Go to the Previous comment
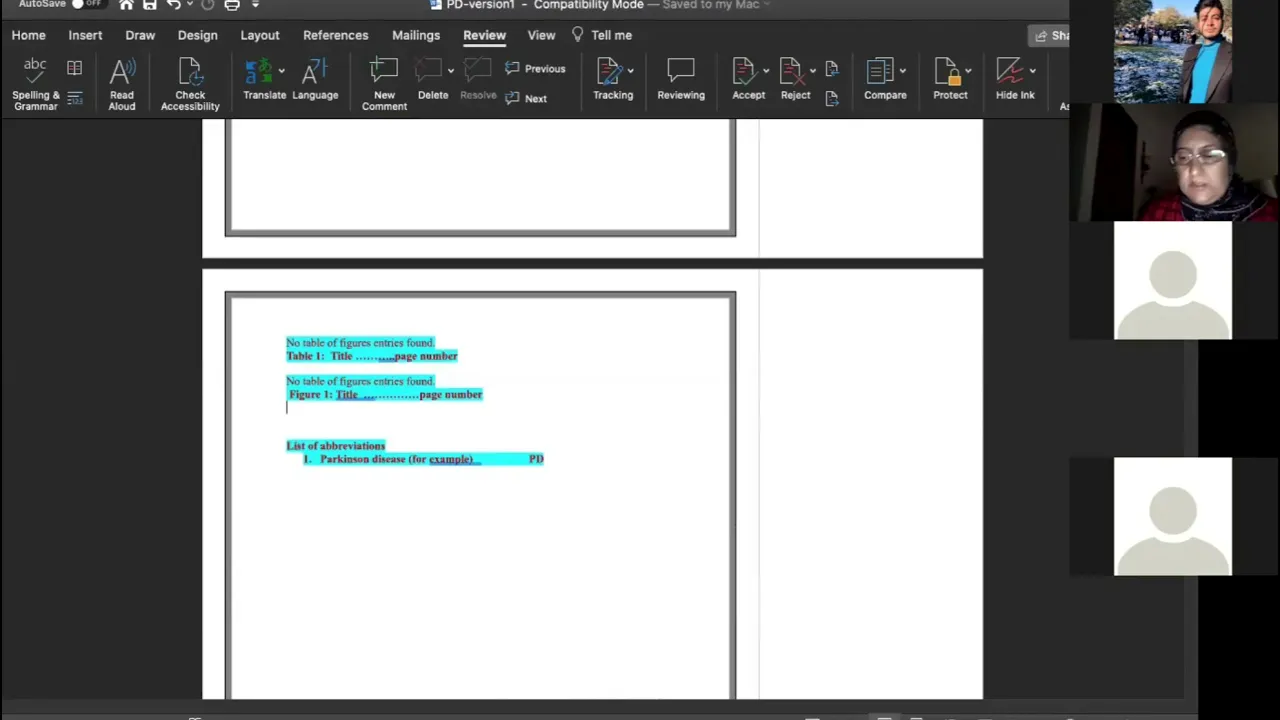 pyautogui.click(x=535, y=69)
